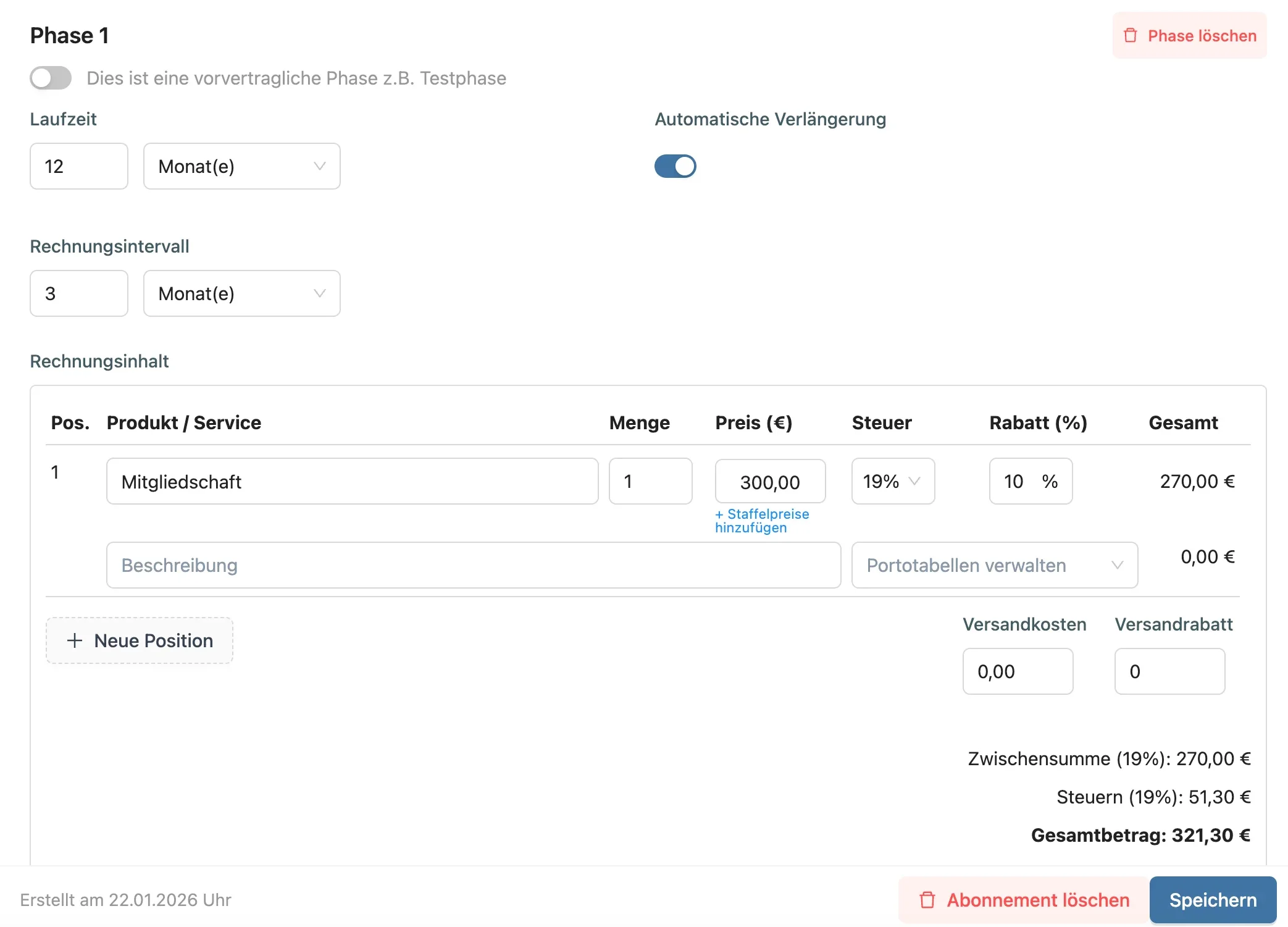Click trash icon in Phase löschen button
1288x927 pixels.
point(1130,35)
